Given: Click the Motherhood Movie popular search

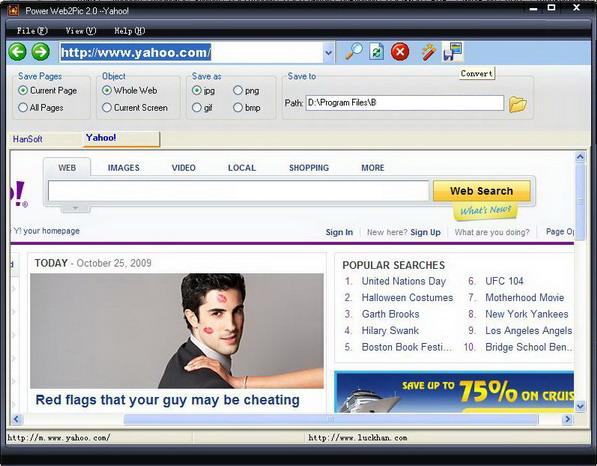Looking at the screenshot, I should click(x=525, y=298).
